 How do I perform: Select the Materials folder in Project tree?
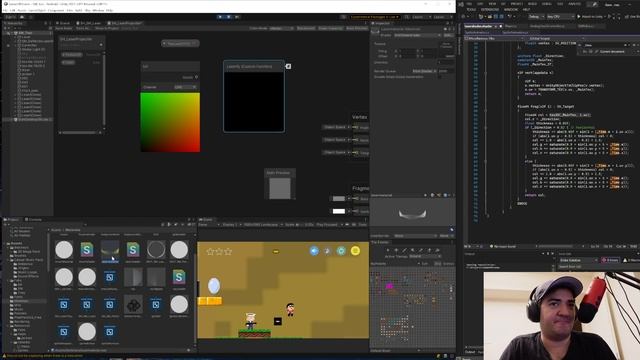21,301
